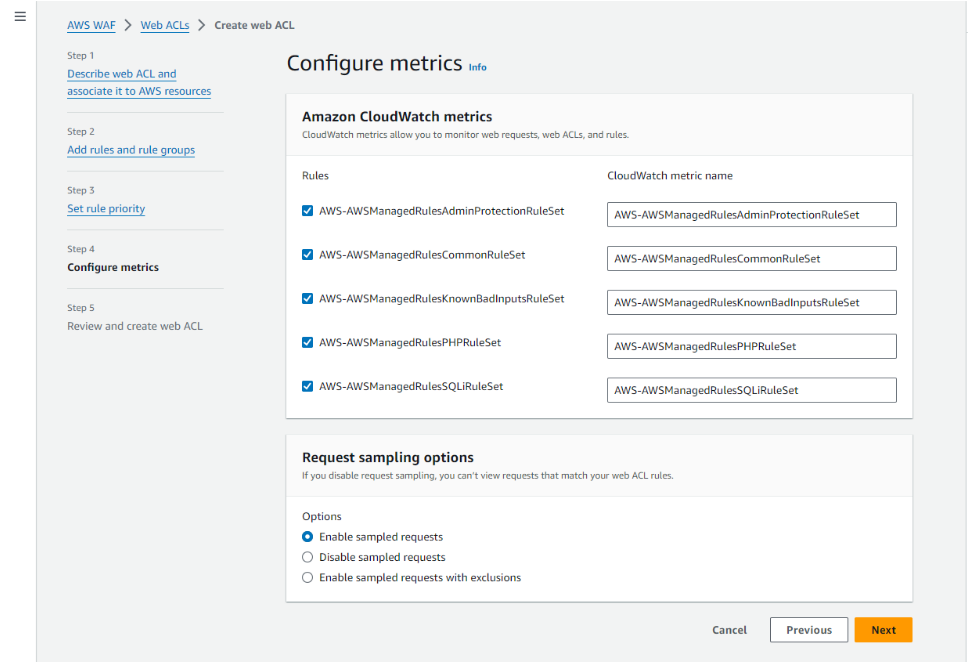This screenshot has height=662, width=968.
Task: Edit AdminProtectionRuleSet metric name field
Action: tap(751, 215)
